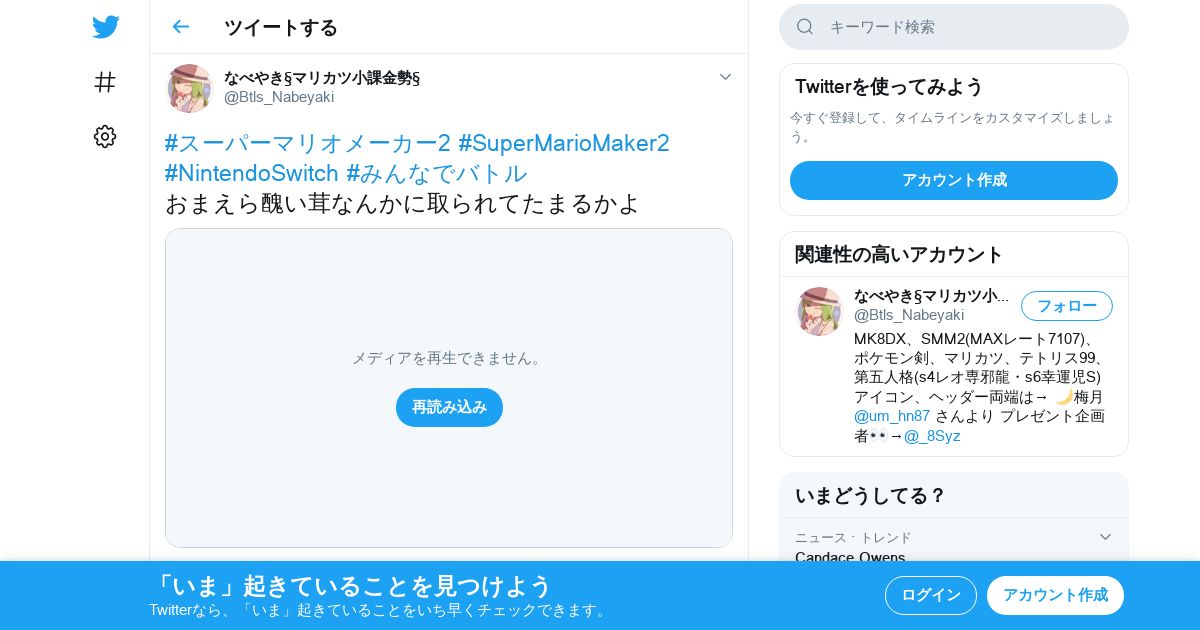Open the #スーパーマリオメーカー2 hashtag
This screenshot has width=1200, height=630.
(x=308, y=143)
